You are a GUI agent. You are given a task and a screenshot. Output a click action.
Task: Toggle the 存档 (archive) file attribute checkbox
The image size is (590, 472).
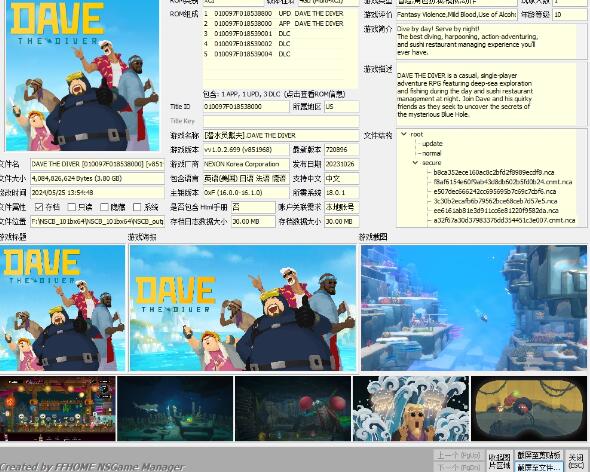(38, 207)
